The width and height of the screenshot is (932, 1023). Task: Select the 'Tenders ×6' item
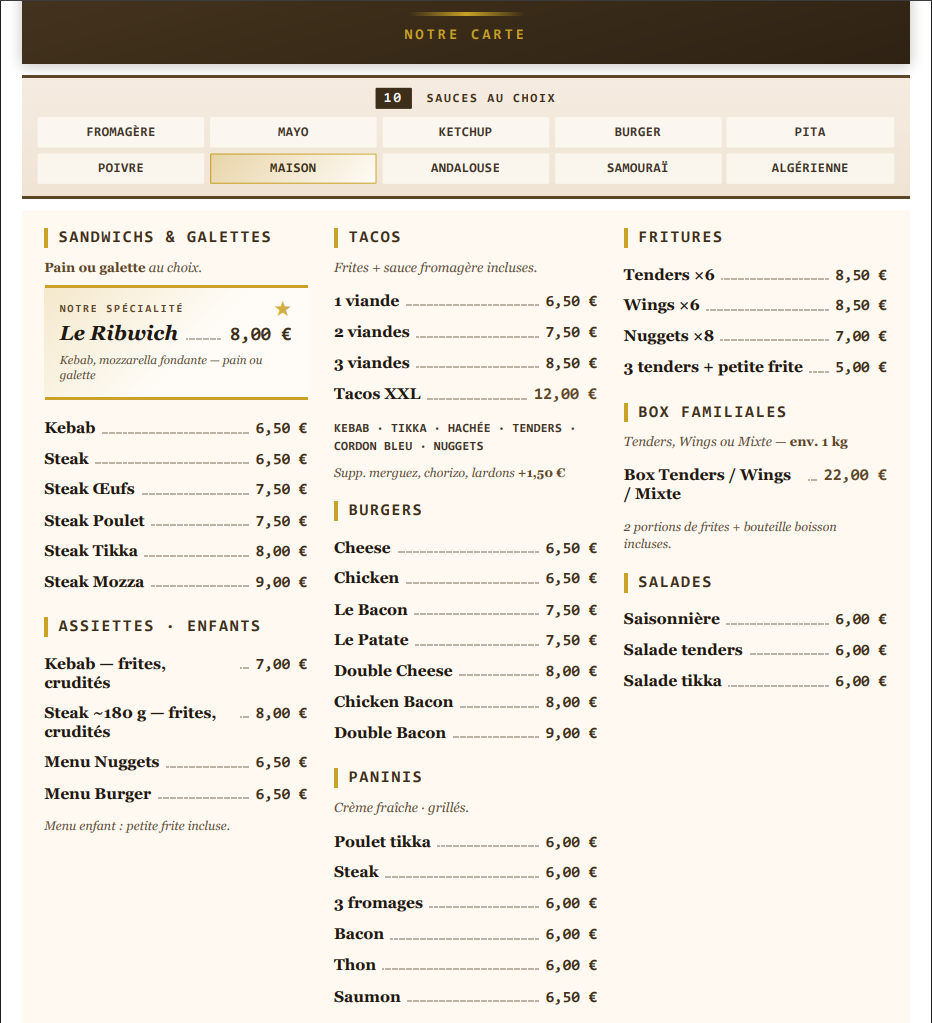755,275
